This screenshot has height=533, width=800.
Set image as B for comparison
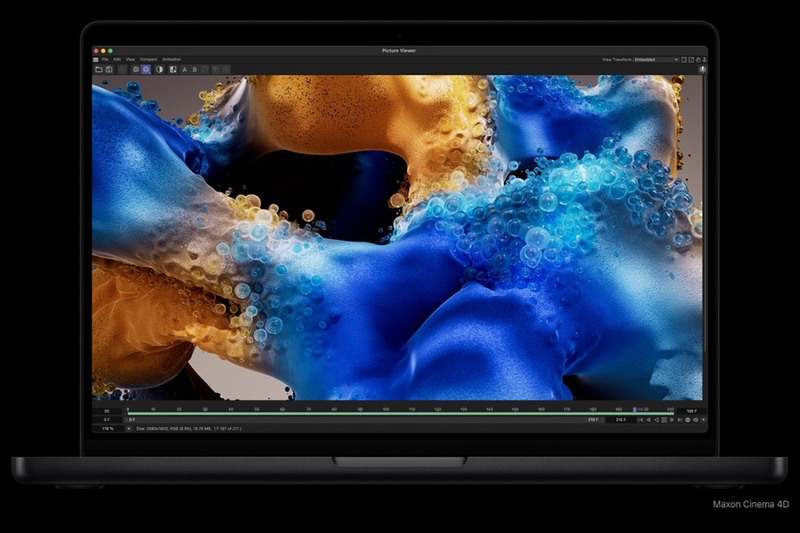(x=194, y=70)
